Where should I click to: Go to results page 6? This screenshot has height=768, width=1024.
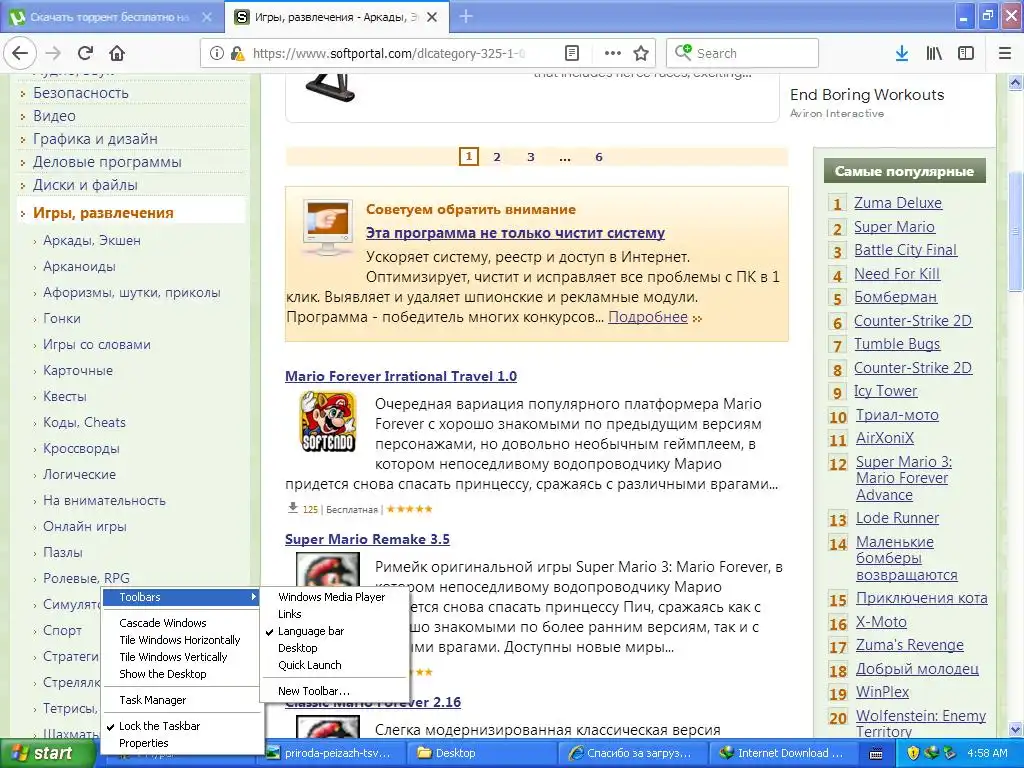click(599, 157)
